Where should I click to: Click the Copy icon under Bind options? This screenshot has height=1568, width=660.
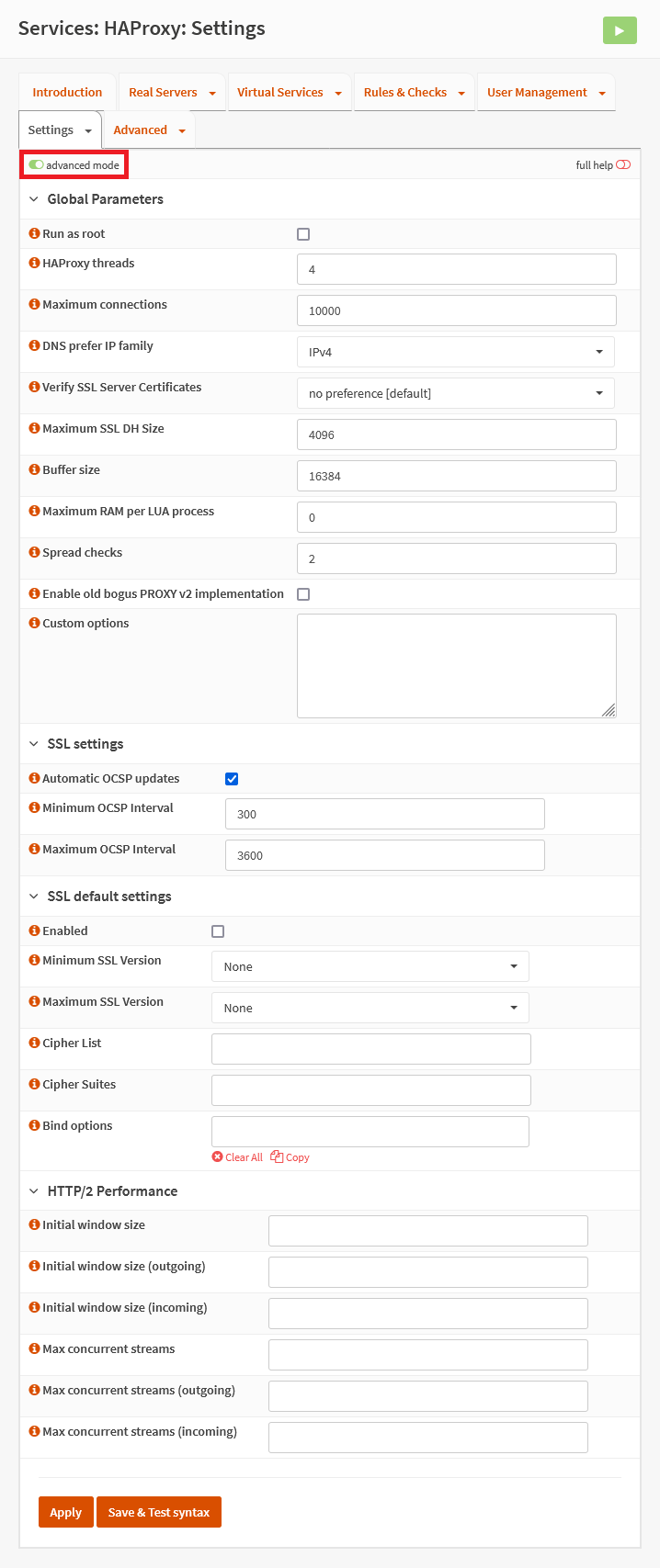(x=277, y=1157)
